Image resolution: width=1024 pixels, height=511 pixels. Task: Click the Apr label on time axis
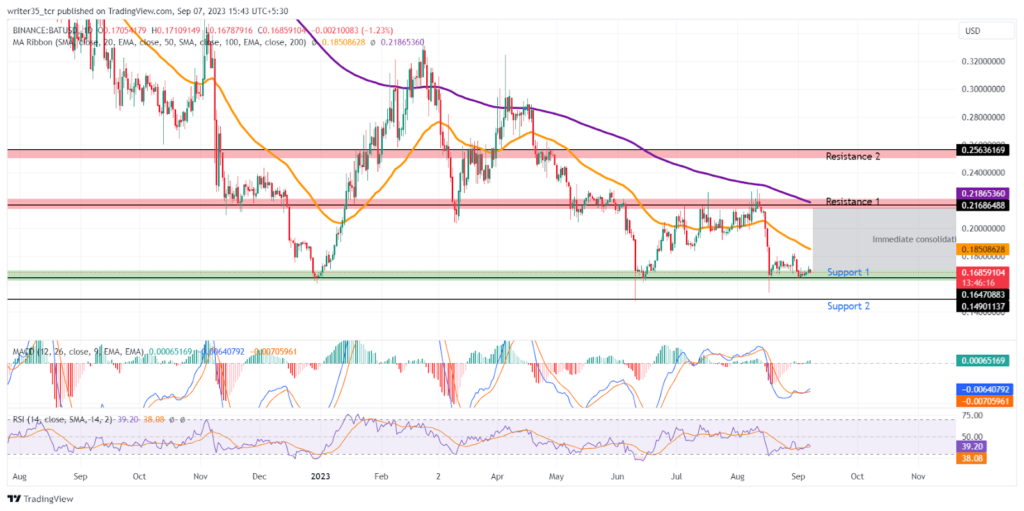pyautogui.click(x=498, y=477)
